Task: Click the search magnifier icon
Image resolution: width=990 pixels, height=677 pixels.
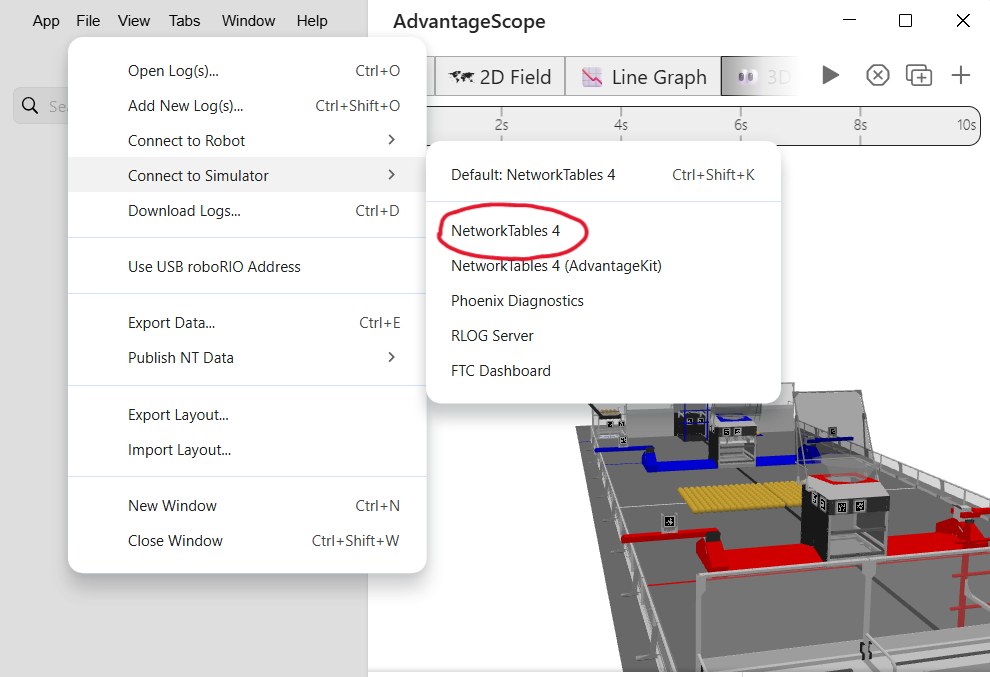Action: 30,105
